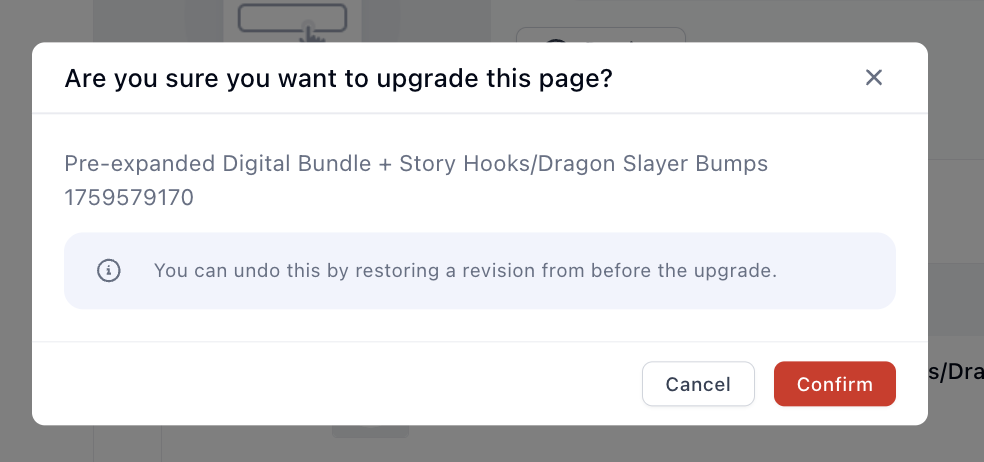Click the round icon in the partially hidden button
The height and width of the screenshot is (462, 984).
pos(556,39)
